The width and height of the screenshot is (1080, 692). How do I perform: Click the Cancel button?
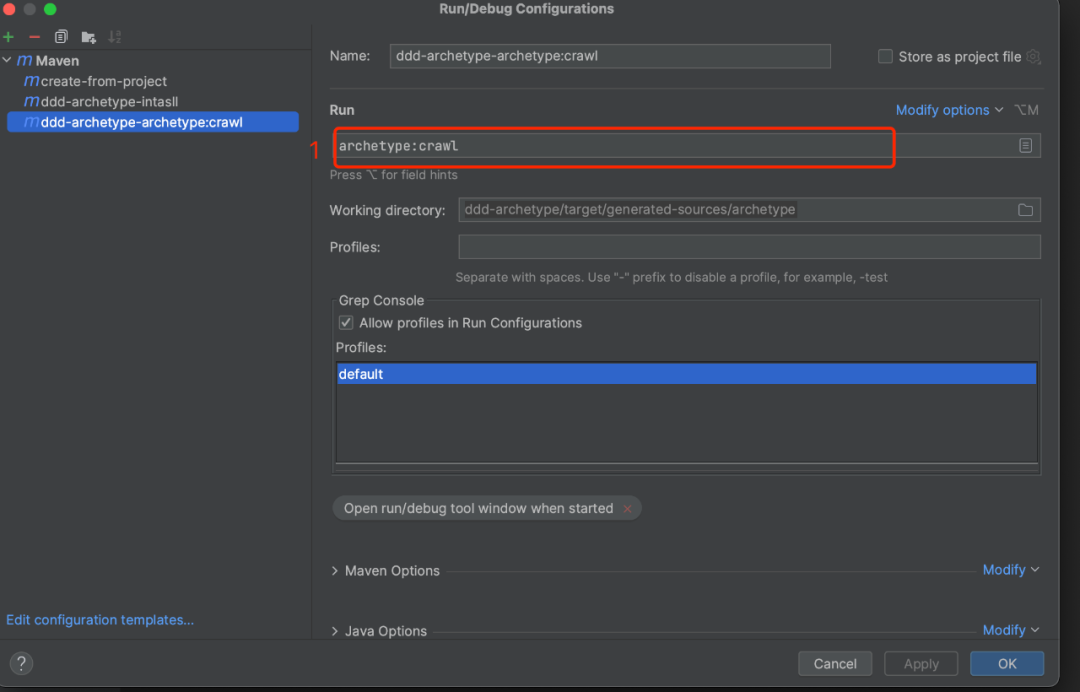[x=835, y=664]
